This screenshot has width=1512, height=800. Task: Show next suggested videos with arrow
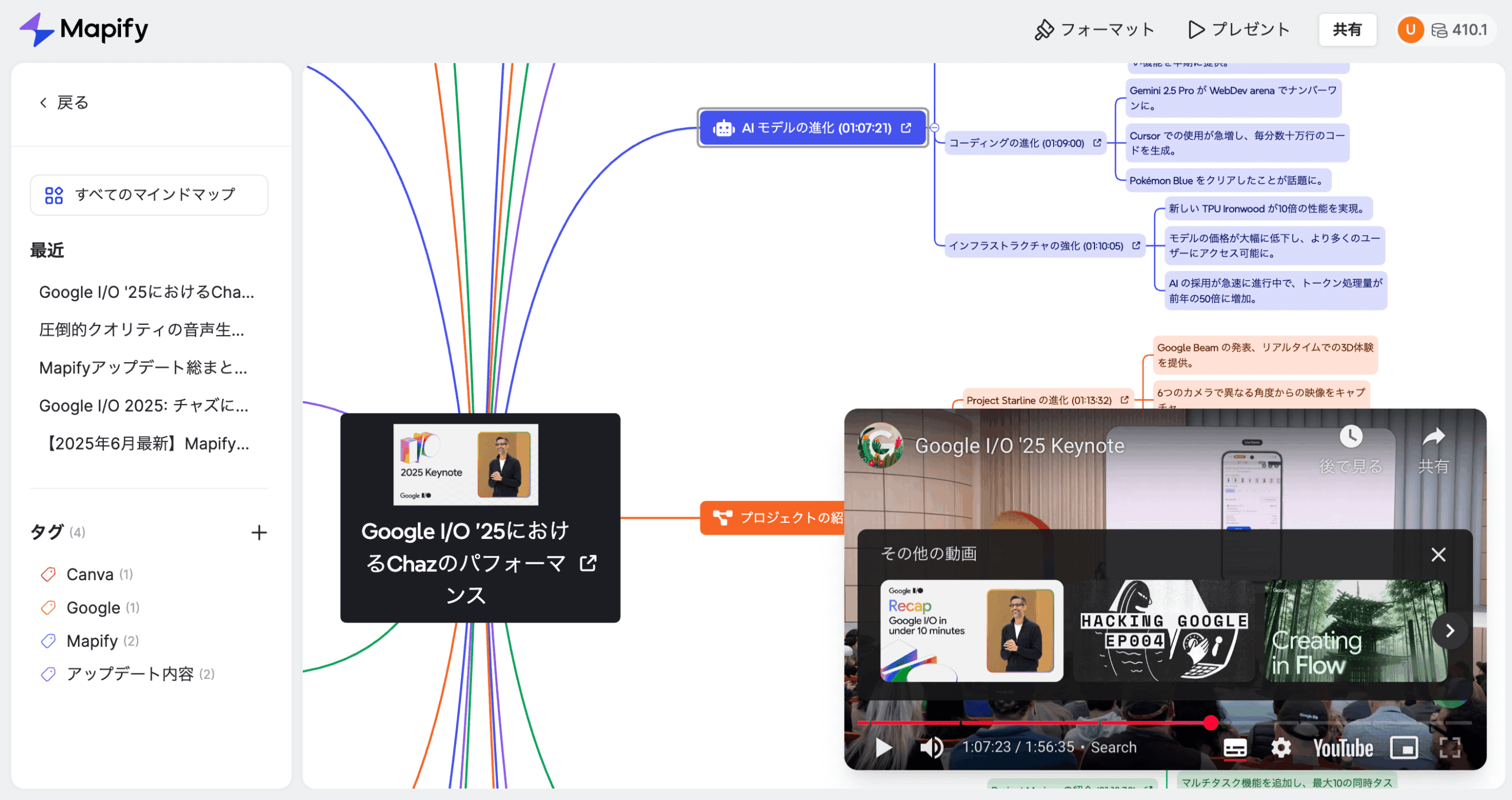click(1449, 631)
